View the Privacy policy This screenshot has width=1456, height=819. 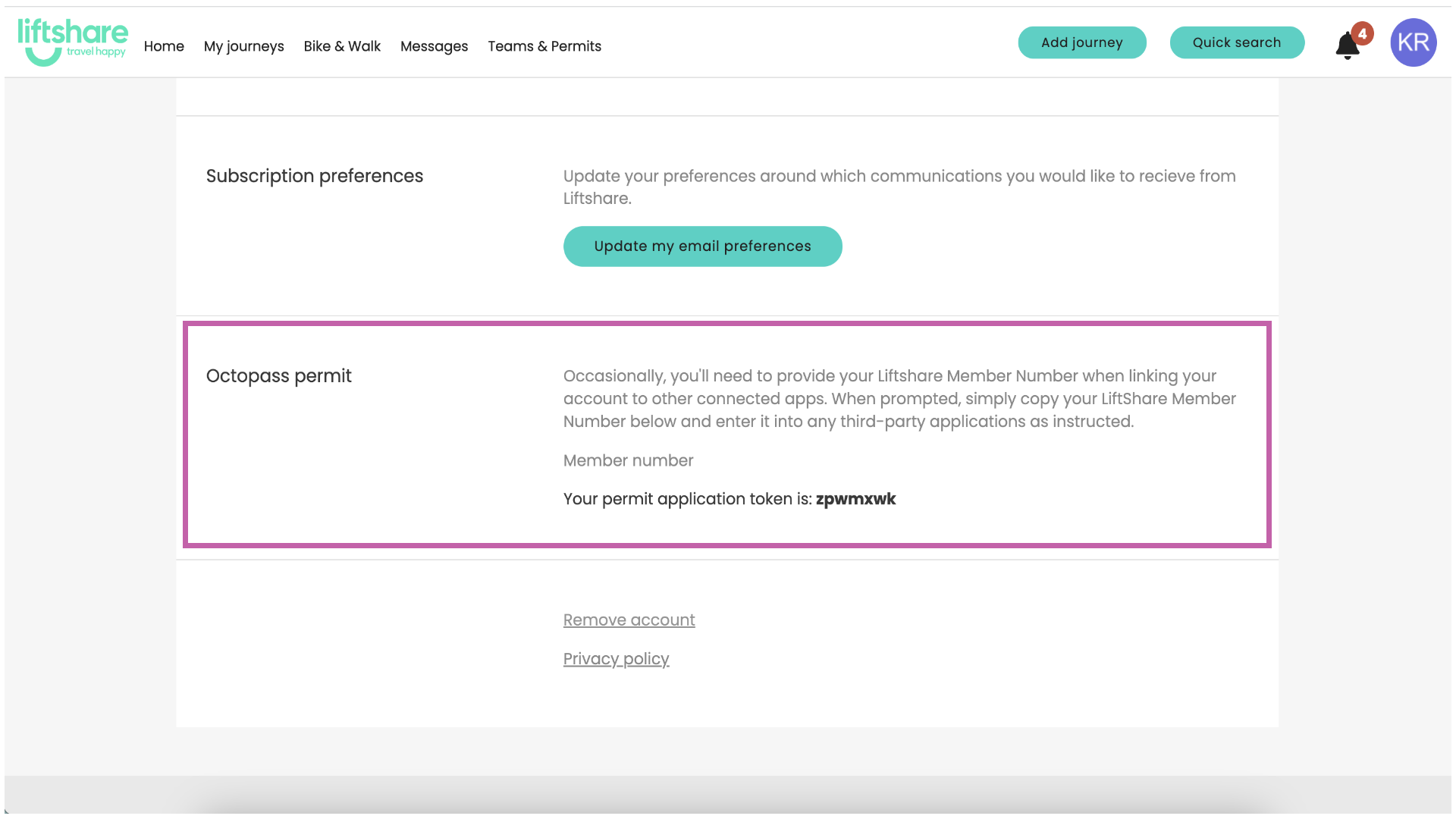[616, 658]
